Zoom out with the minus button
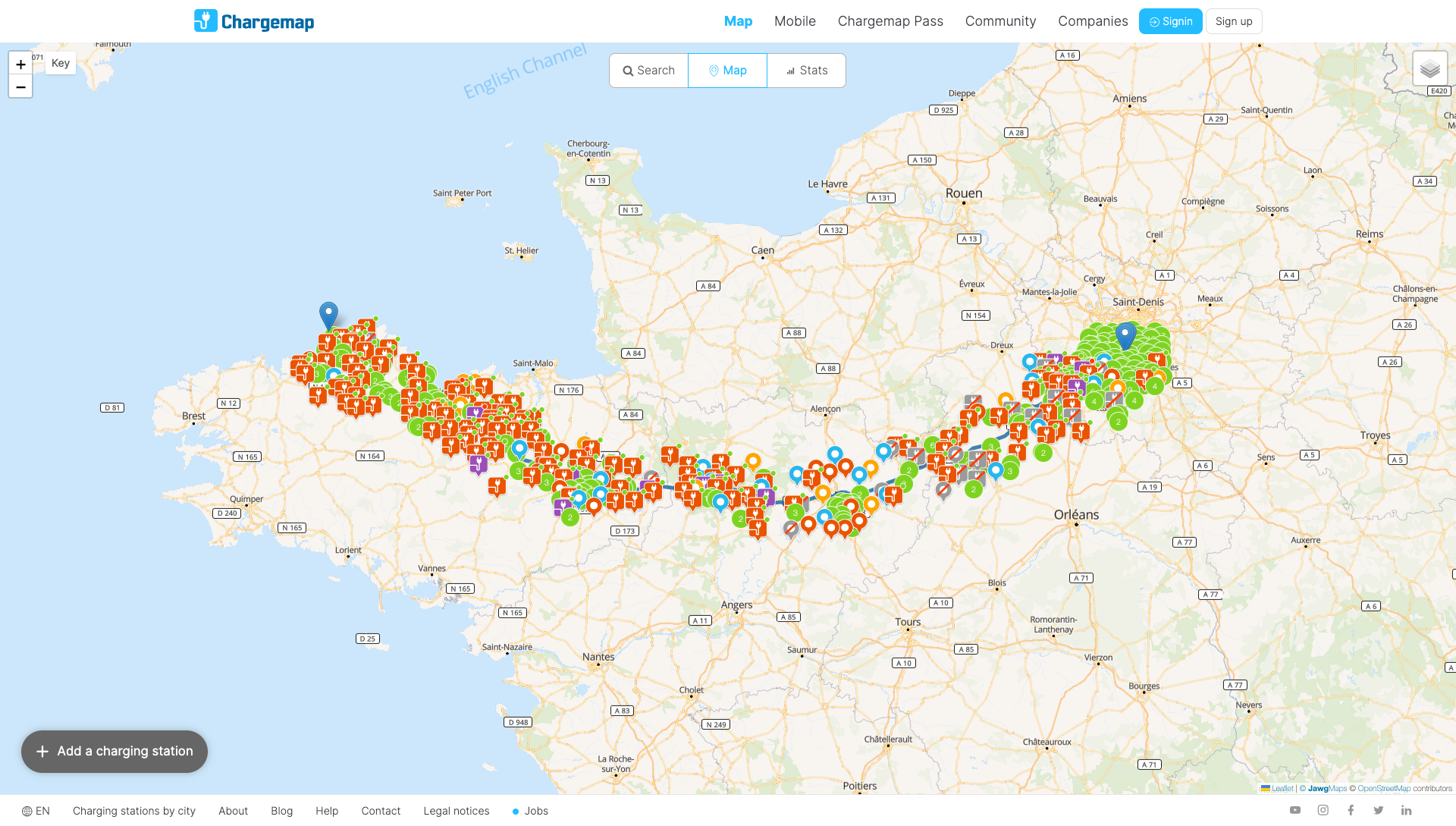The image size is (1456, 826). (x=20, y=86)
